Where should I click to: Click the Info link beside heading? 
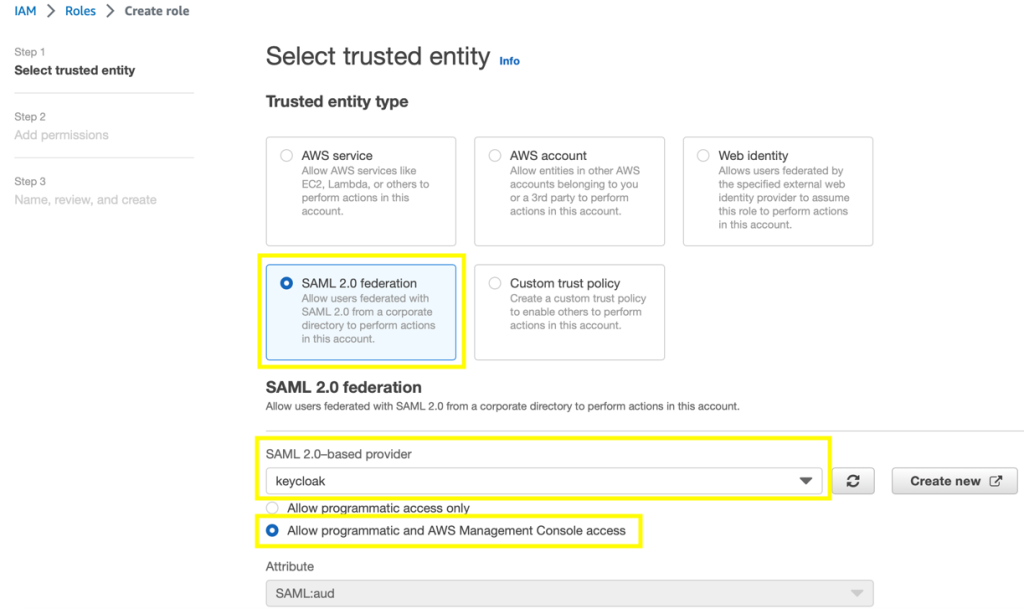[509, 61]
